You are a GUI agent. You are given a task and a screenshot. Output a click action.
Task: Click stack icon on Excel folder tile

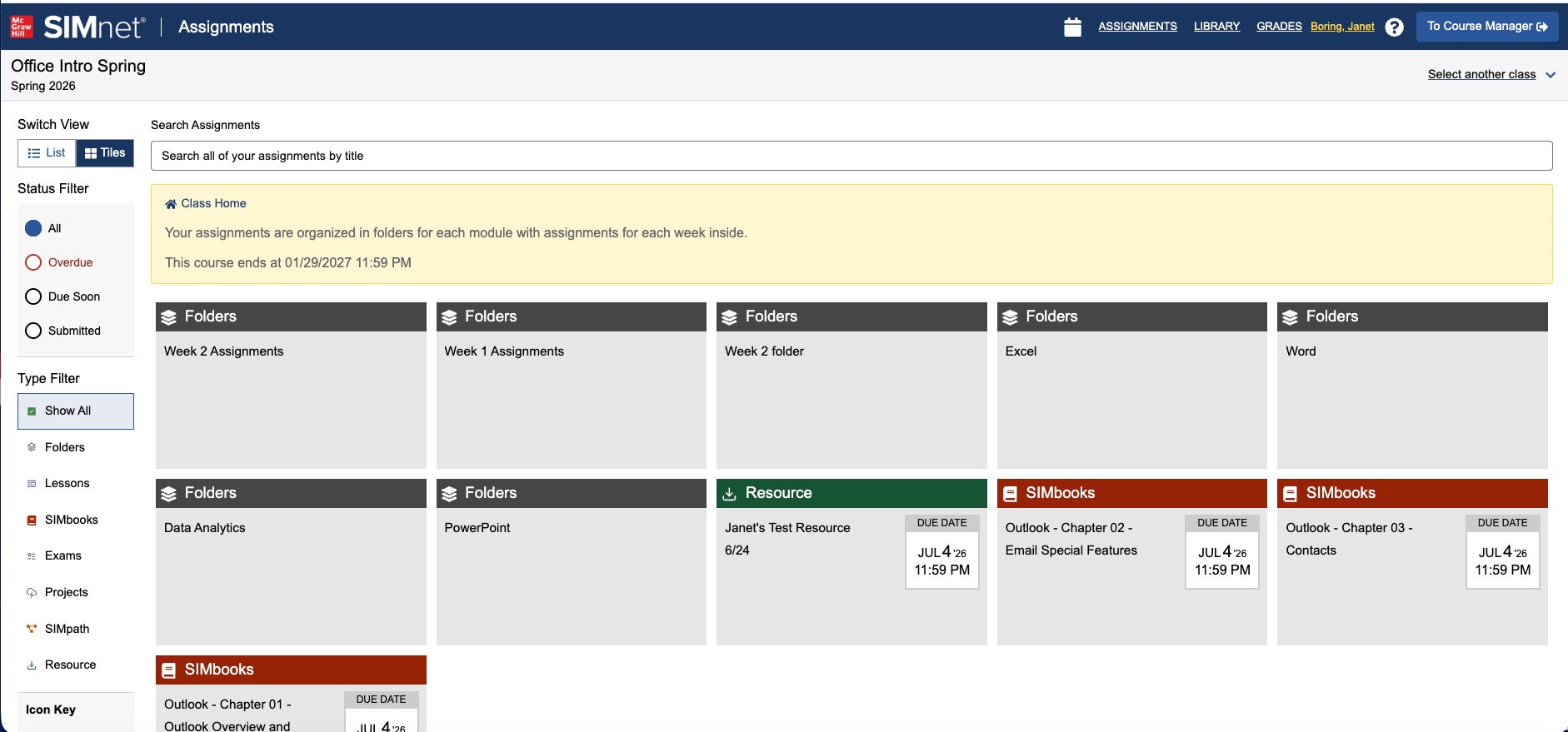(1010, 317)
